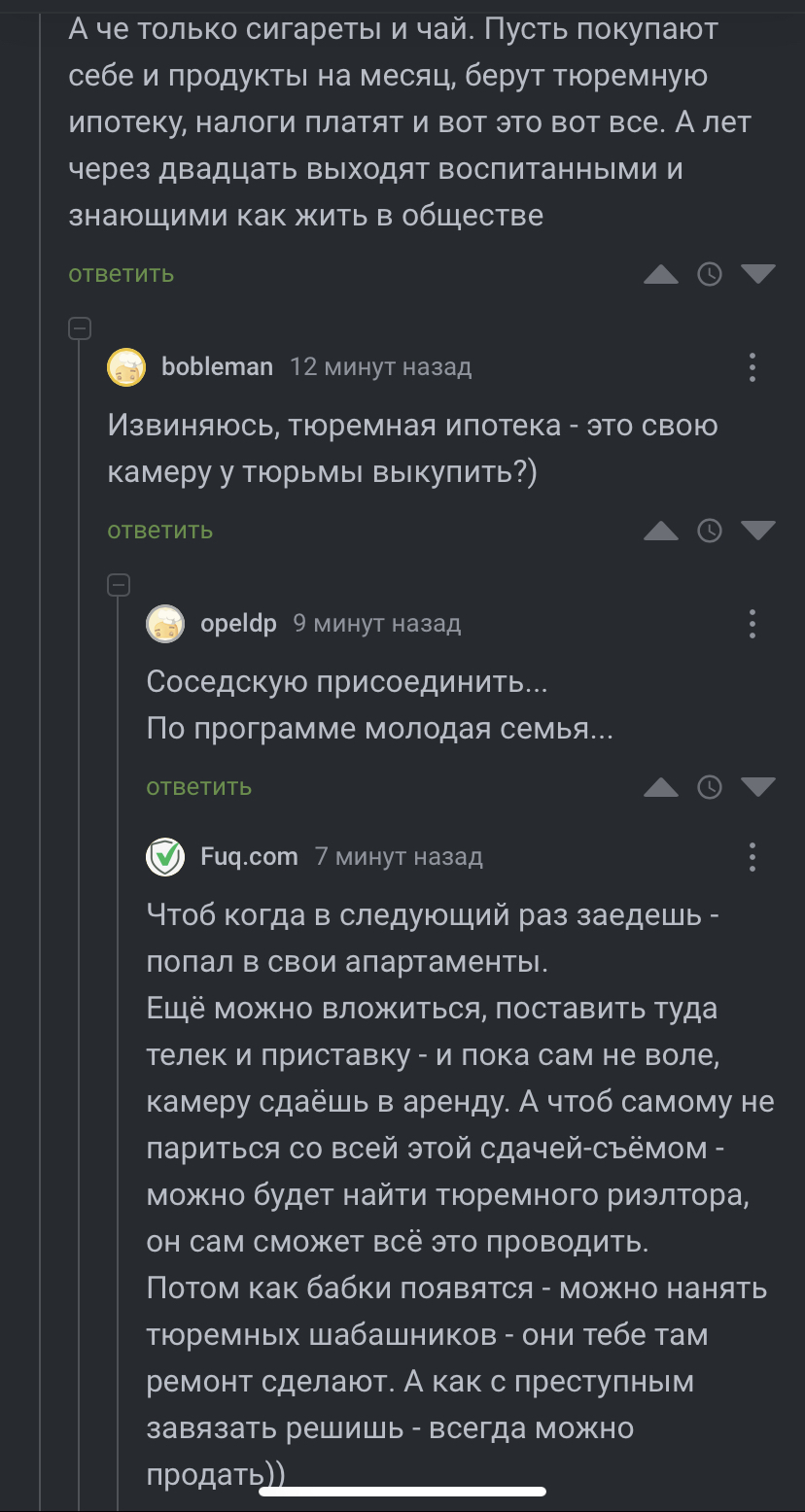Screen dimensions: 805x1512
Task: Open bobleman's profile via username
Action: [x=217, y=367]
